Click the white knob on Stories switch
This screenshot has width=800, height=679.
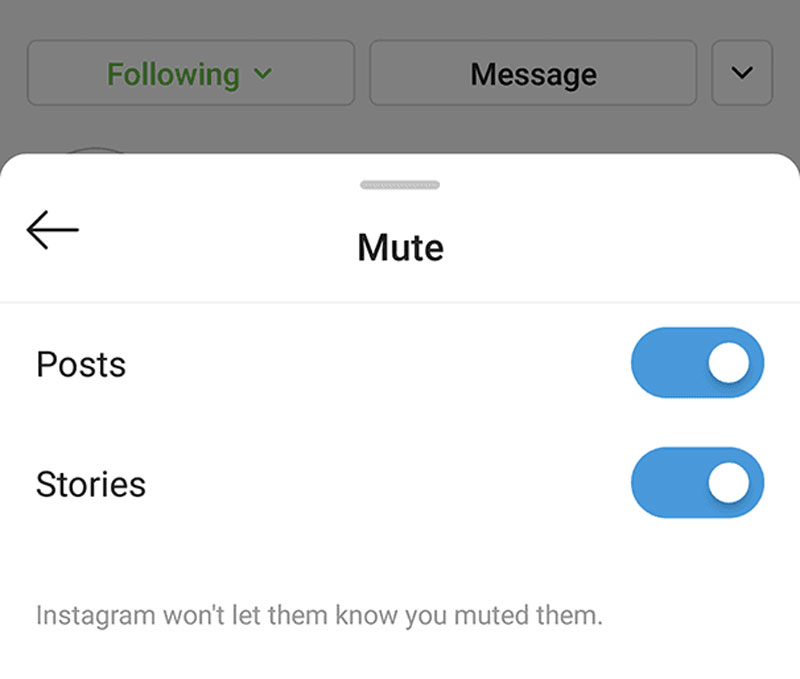click(x=728, y=482)
